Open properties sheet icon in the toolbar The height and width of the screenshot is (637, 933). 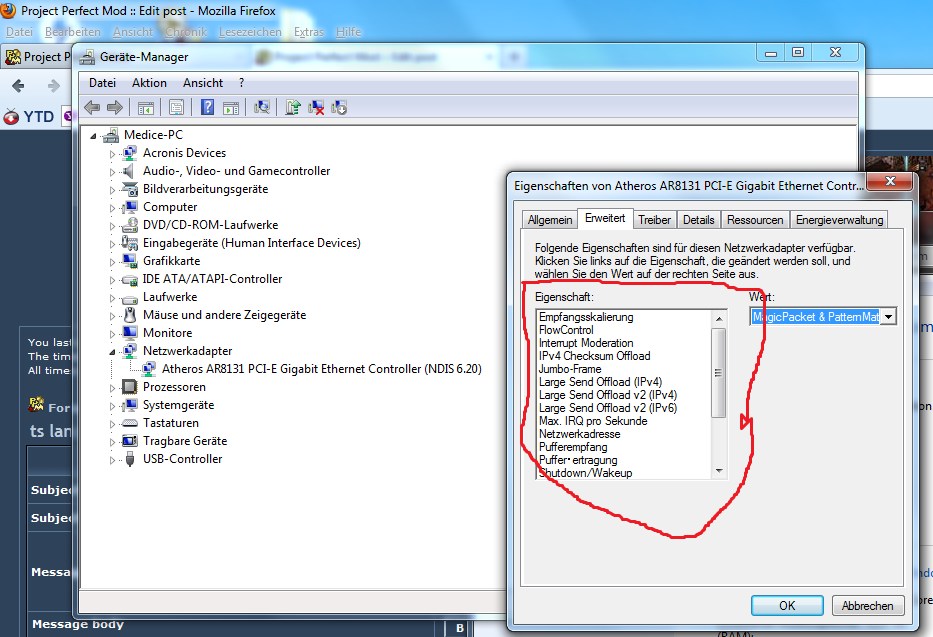[x=176, y=107]
